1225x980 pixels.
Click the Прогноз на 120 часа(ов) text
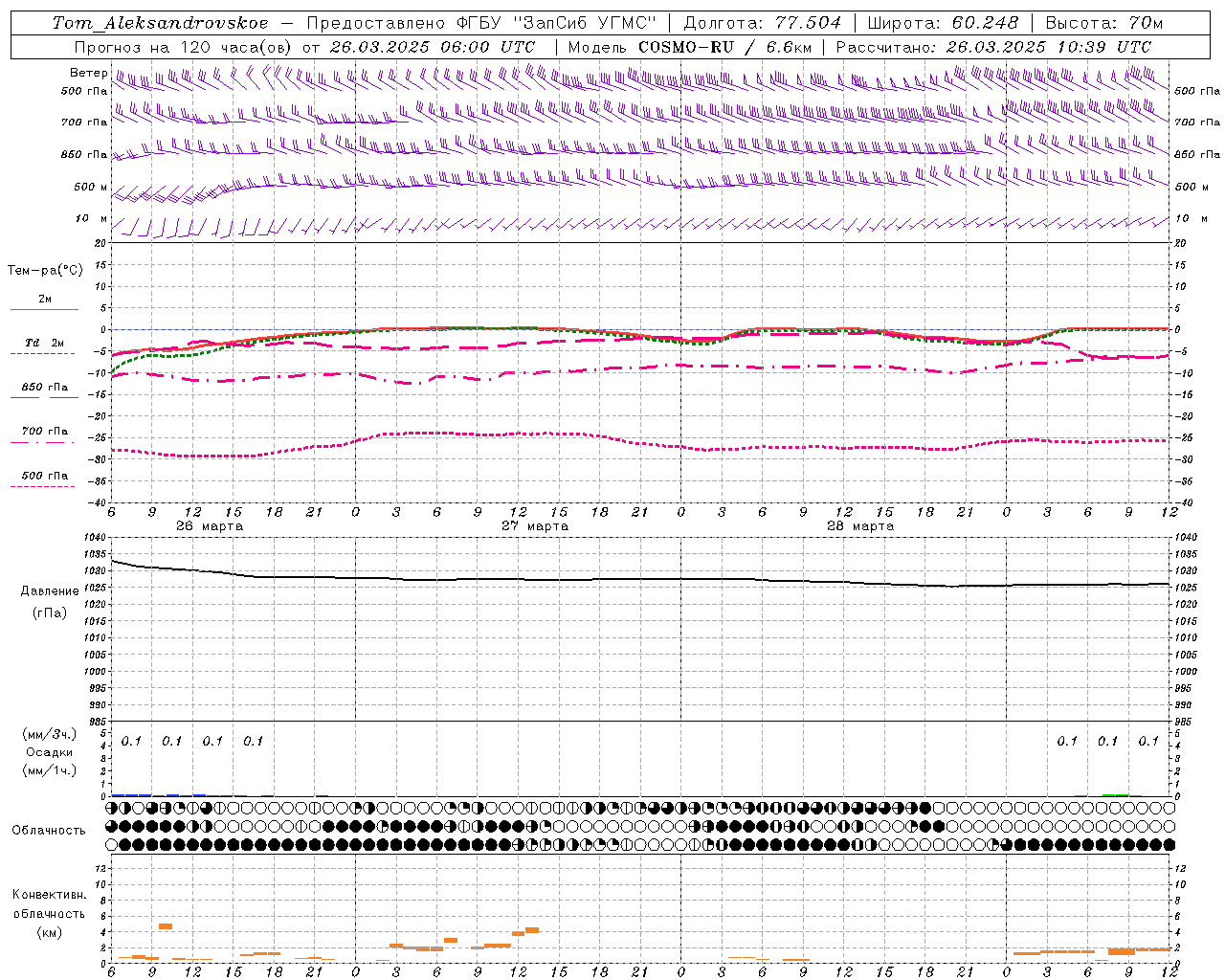[x=182, y=47]
